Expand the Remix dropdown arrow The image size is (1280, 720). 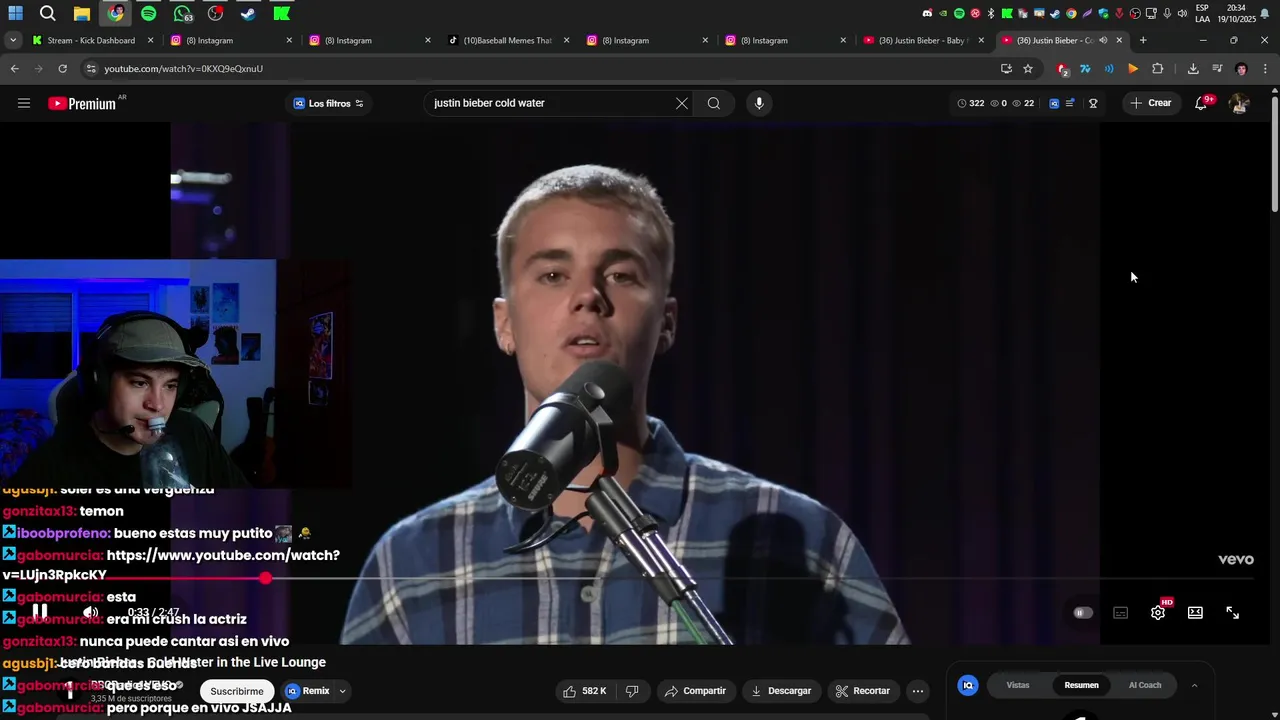coord(342,691)
